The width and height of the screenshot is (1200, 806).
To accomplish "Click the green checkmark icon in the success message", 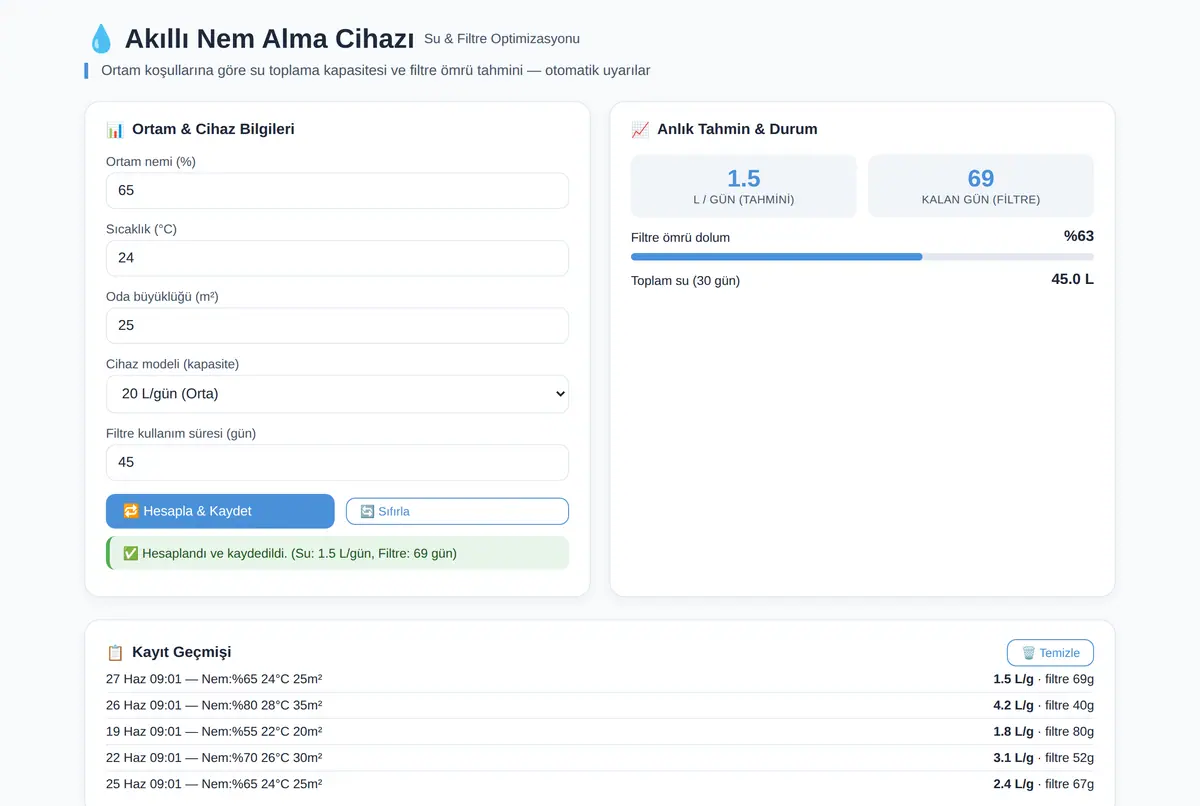I will click(x=130, y=553).
